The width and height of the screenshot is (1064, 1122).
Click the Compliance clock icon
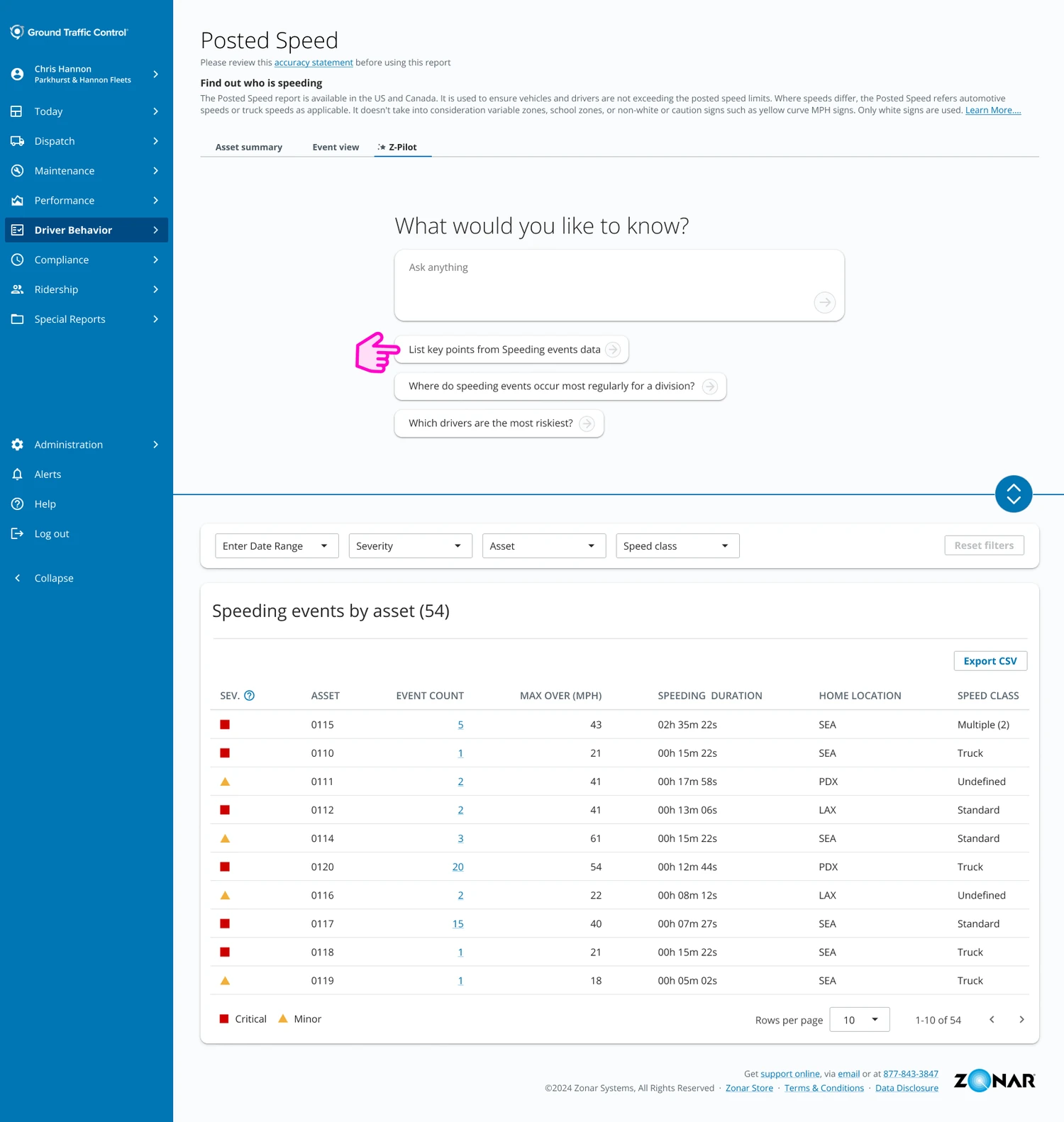click(18, 260)
